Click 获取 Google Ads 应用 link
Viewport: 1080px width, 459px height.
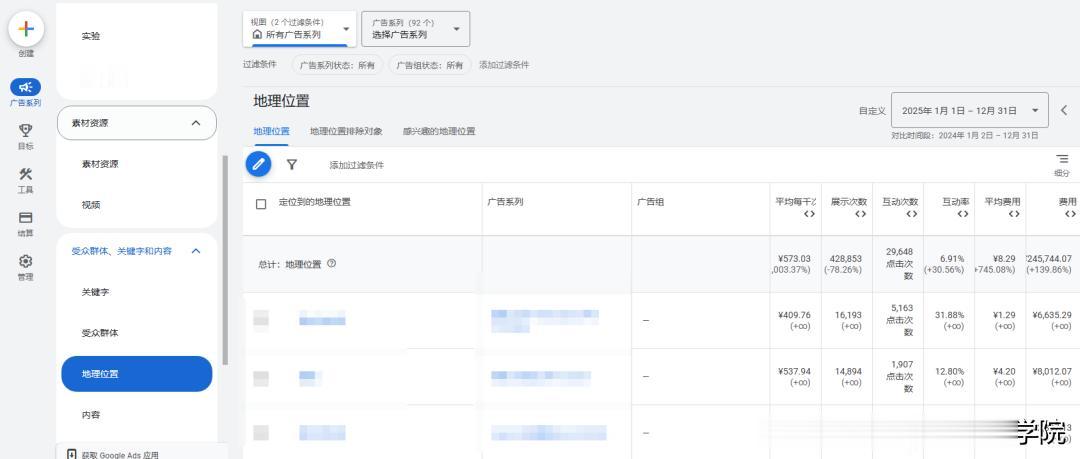pyautogui.click(x=119, y=455)
